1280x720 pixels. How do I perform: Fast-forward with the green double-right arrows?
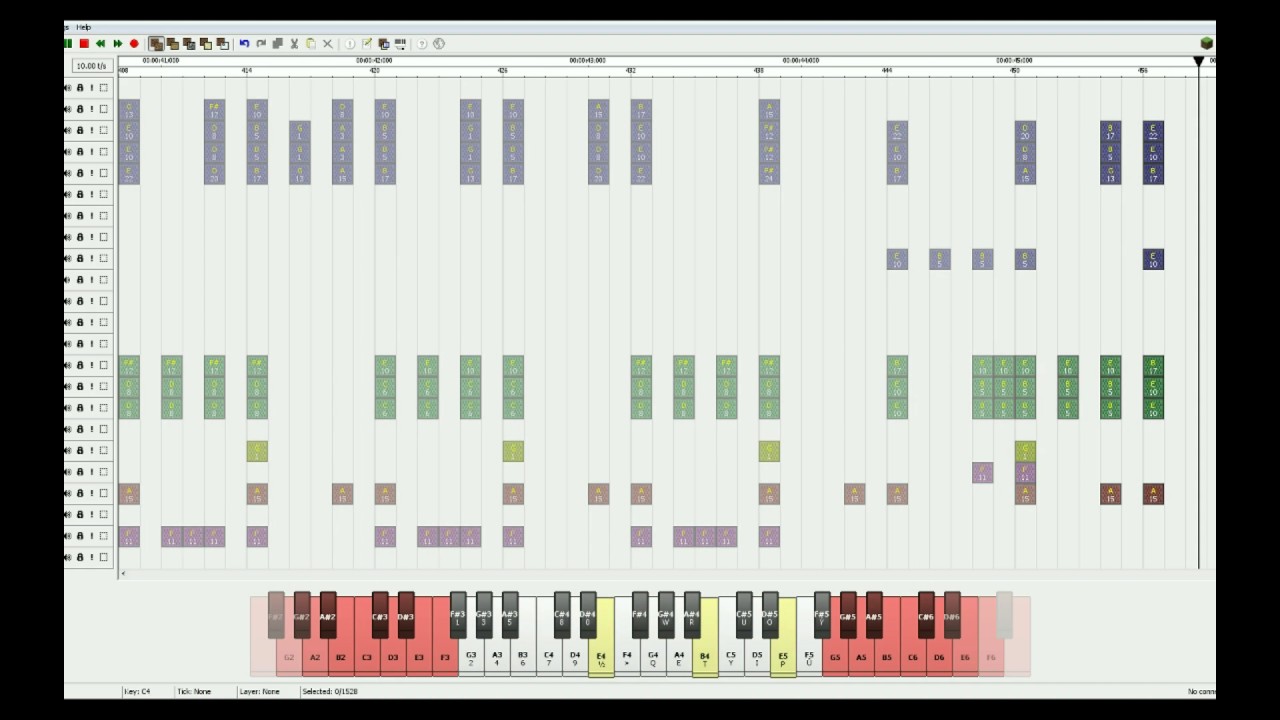coord(117,44)
